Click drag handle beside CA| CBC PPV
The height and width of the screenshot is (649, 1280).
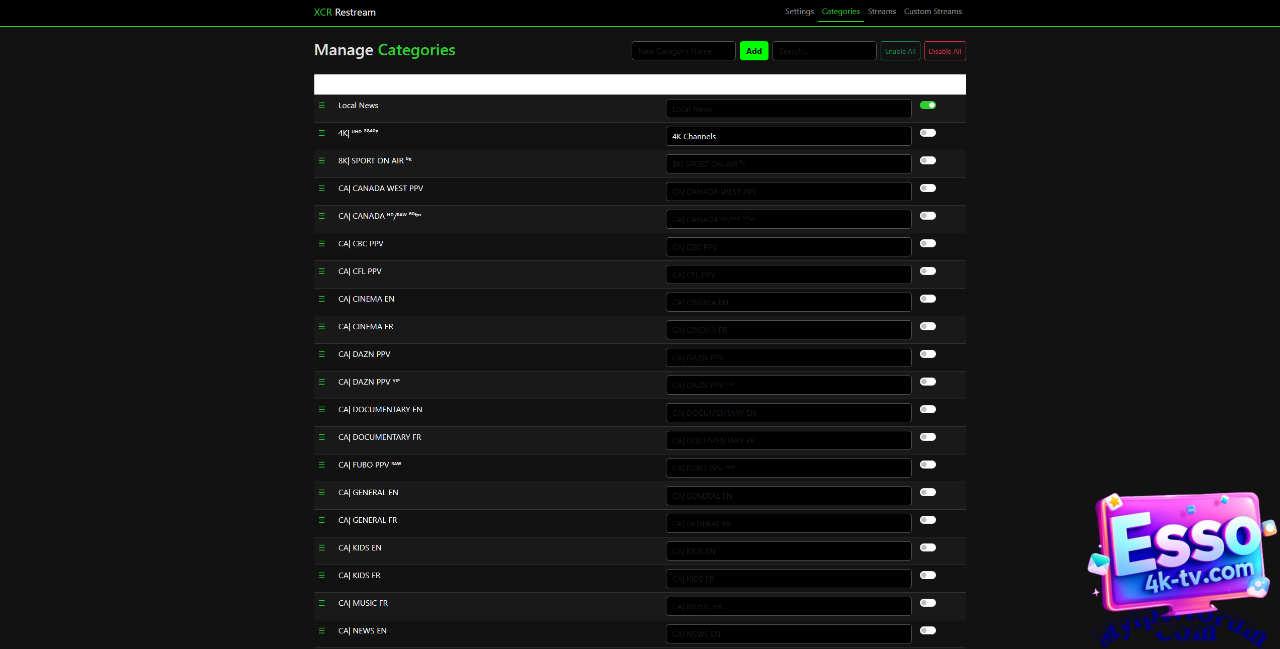coord(322,244)
